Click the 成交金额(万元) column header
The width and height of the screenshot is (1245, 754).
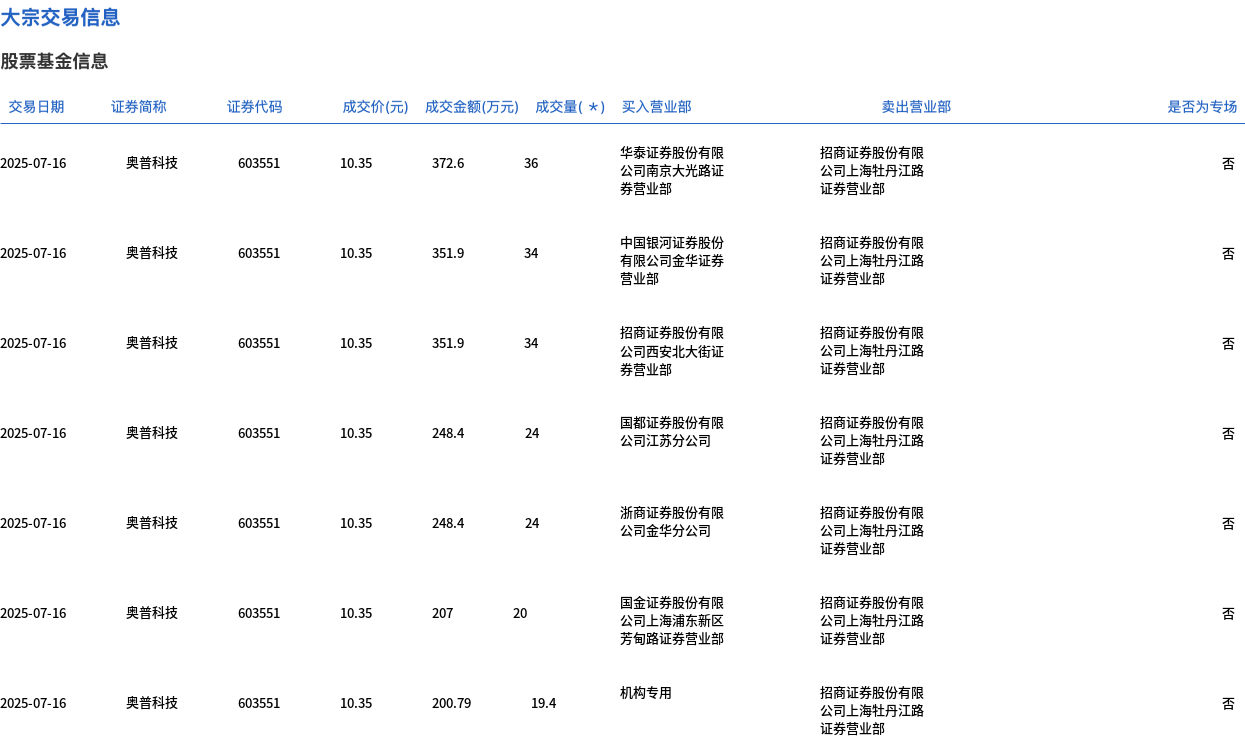(x=472, y=107)
